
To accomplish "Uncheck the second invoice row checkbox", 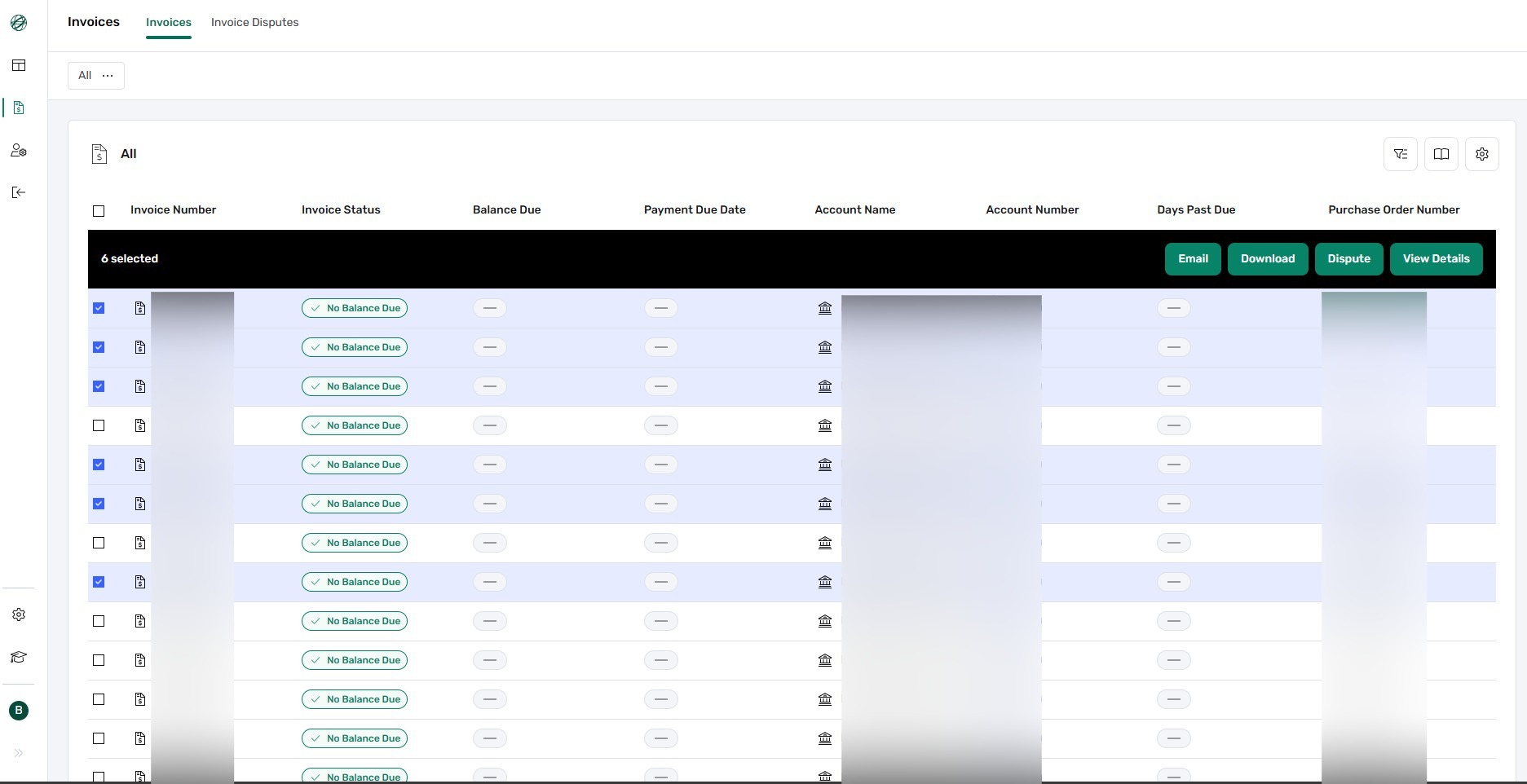I will [99, 347].
